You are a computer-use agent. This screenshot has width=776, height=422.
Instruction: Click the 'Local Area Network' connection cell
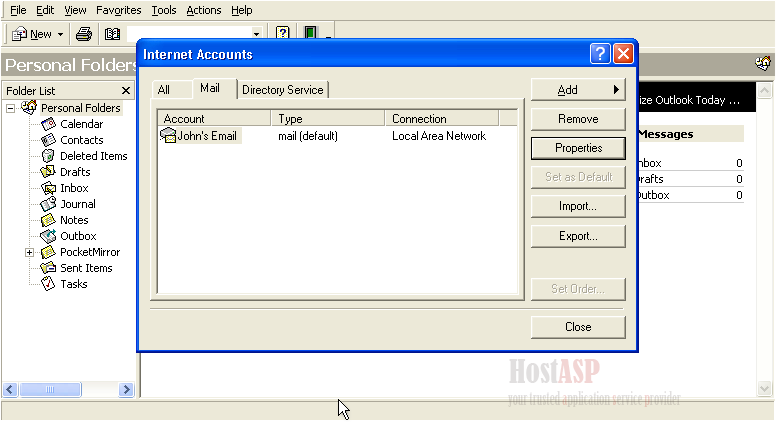(439, 136)
